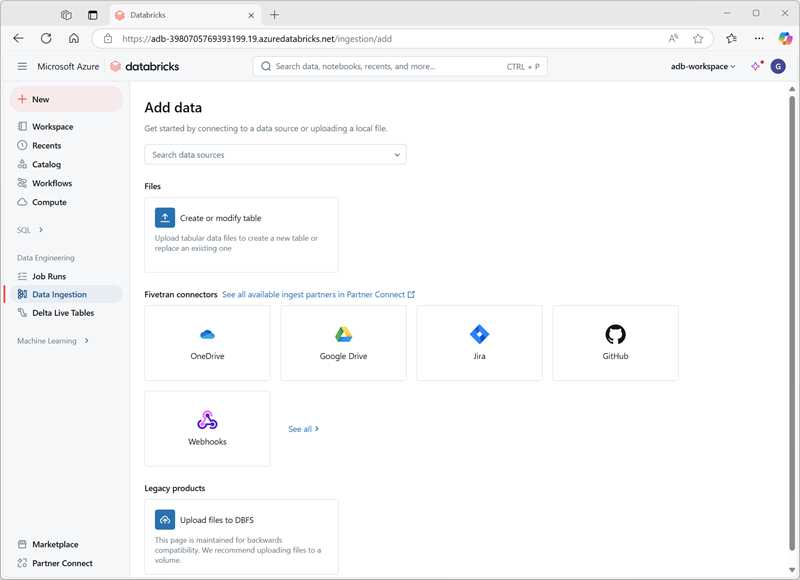Click the Data Ingestion sidebar icon
This screenshot has width=800, height=580.
click(x=22, y=294)
